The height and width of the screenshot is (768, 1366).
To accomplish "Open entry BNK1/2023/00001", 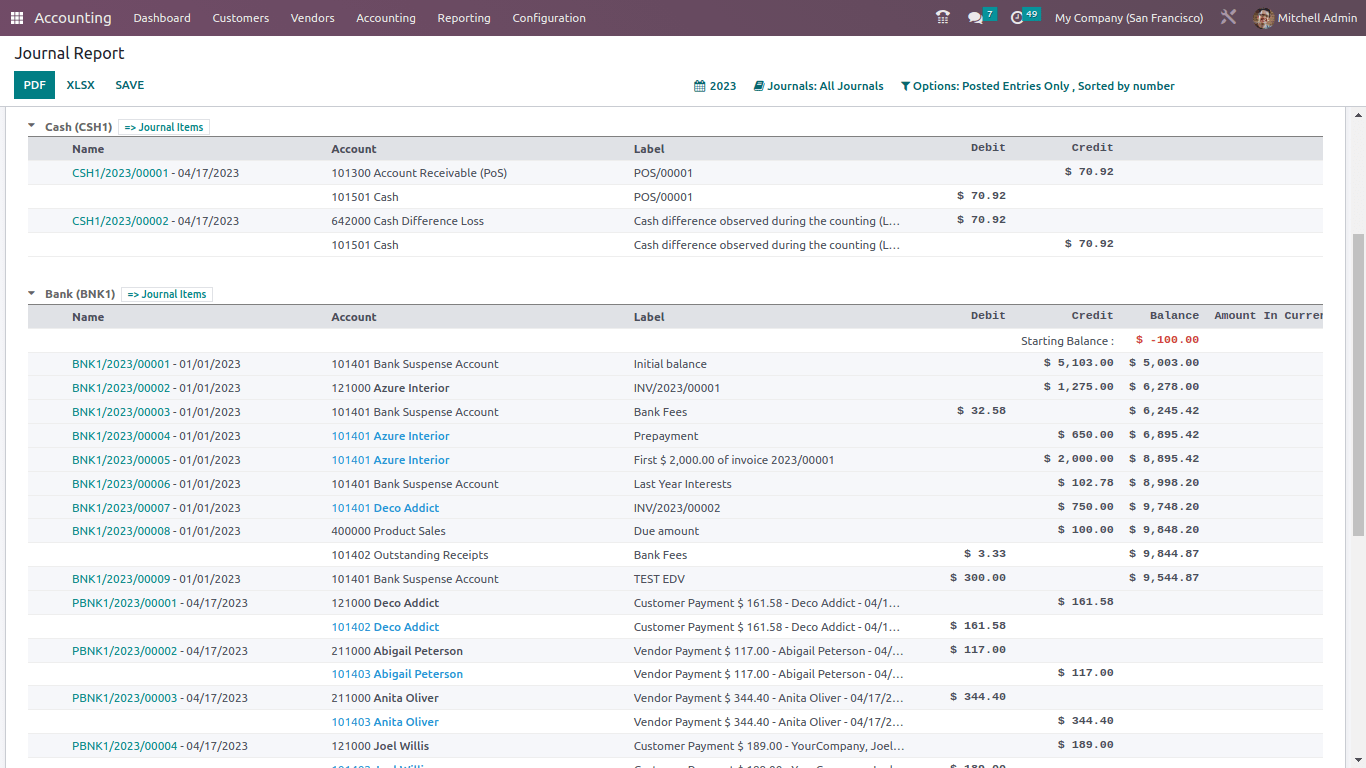I will [121, 364].
